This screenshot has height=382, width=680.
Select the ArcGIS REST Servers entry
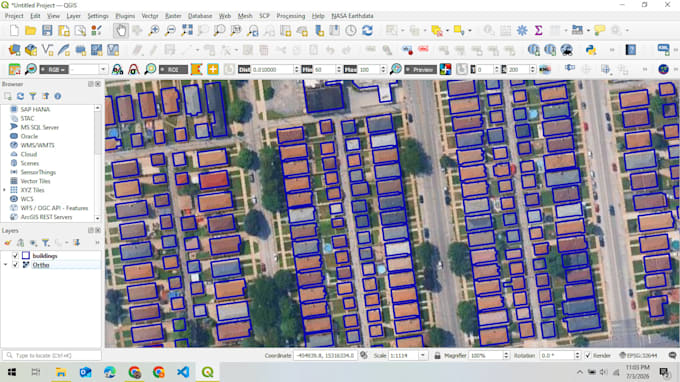(x=46, y=217)
